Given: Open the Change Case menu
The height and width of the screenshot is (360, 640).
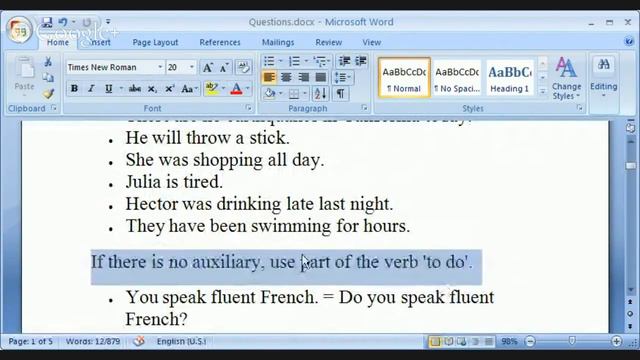Looking at the screenshot, I should 189,88.
